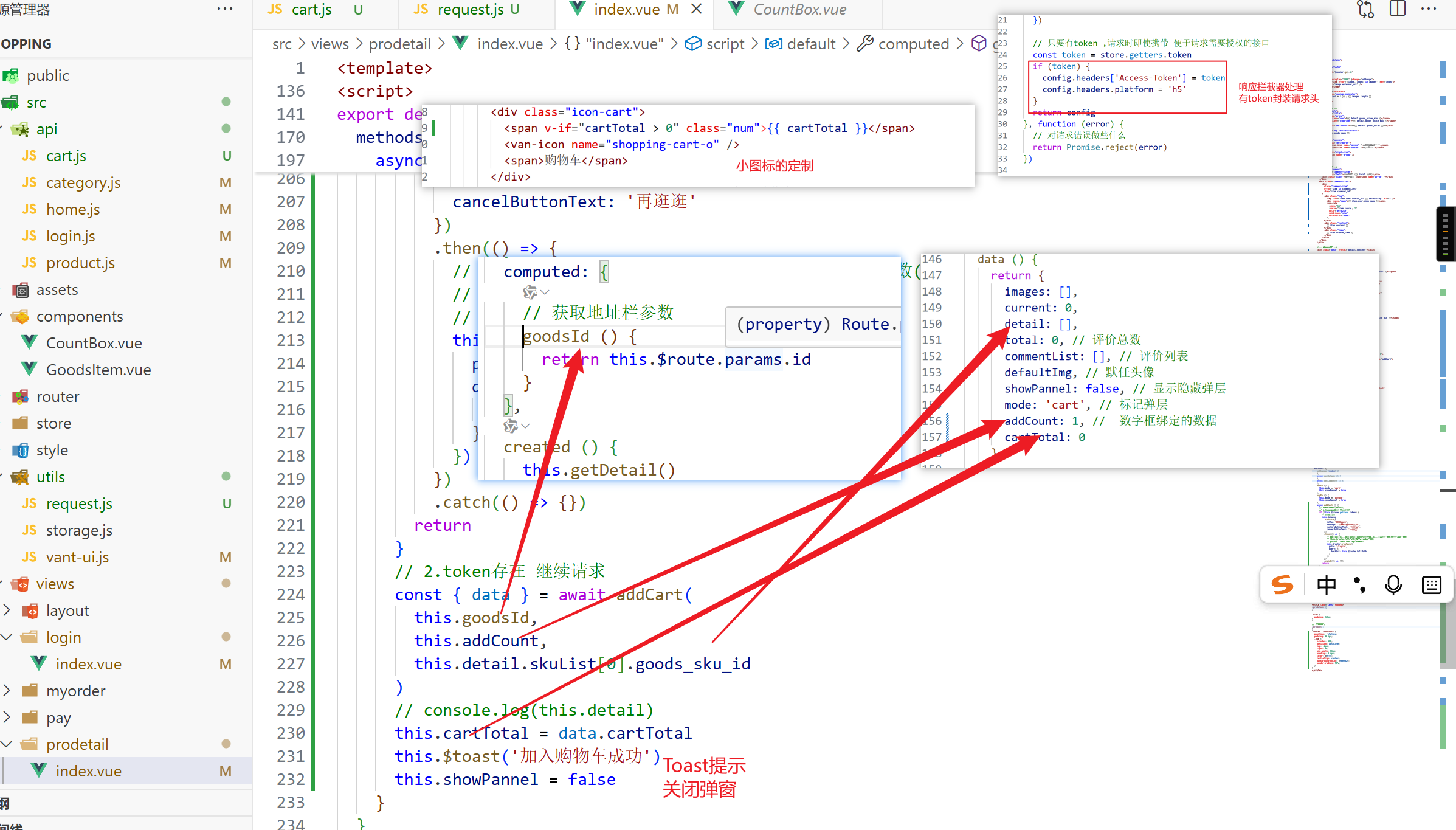Toggle Chinese input mode 中
The height and width of the screenshot is (830, 1456).
coord(1326,585)
